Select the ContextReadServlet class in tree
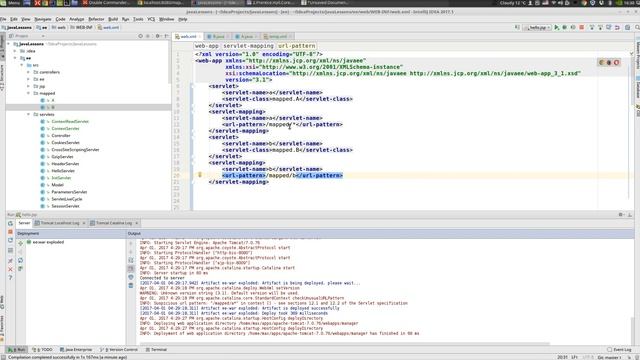 pyautogui.click(x=70, y=122)
